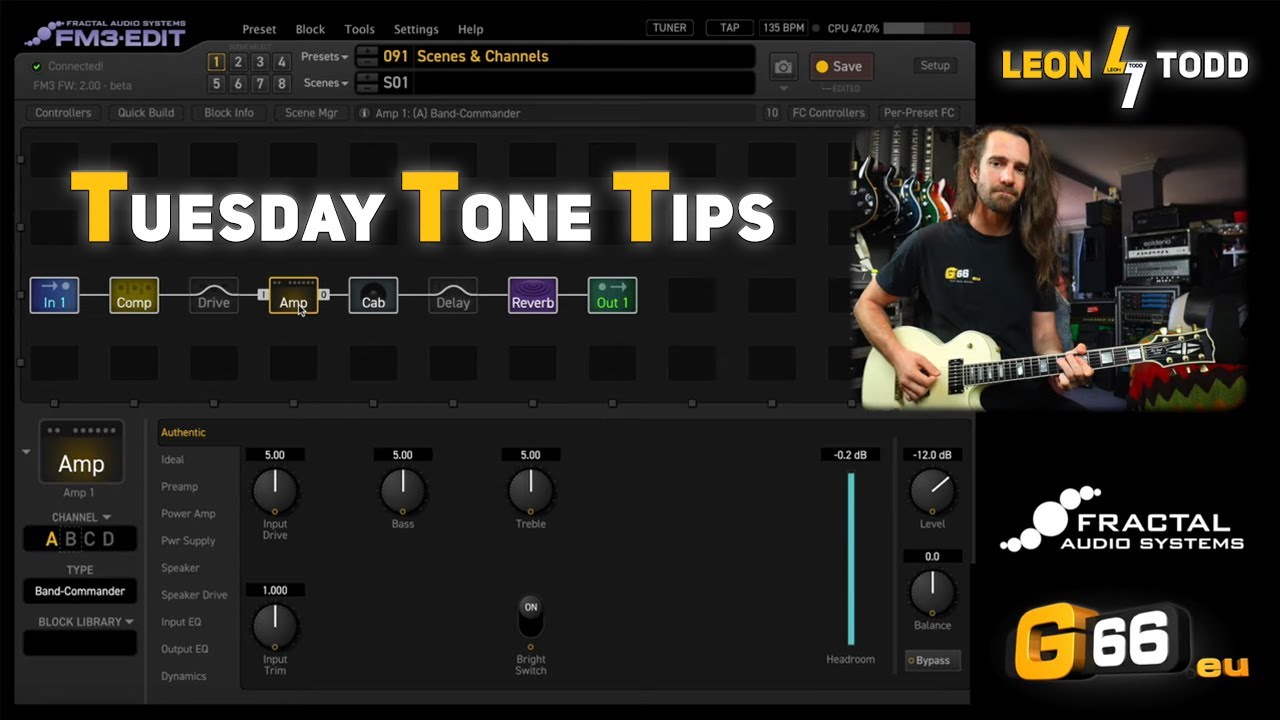
Task: Click the large Amp block icon in editor
Action: click(x=81, y=452)
